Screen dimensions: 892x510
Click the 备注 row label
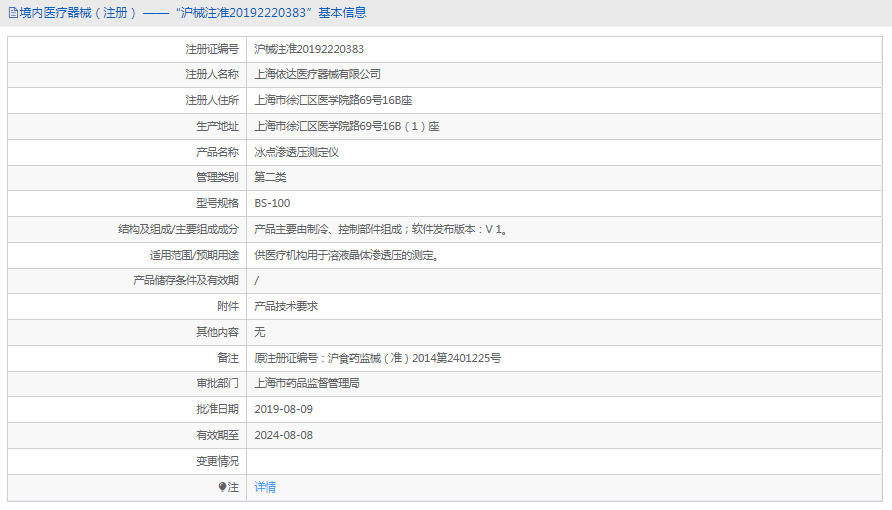click(228, 358)
